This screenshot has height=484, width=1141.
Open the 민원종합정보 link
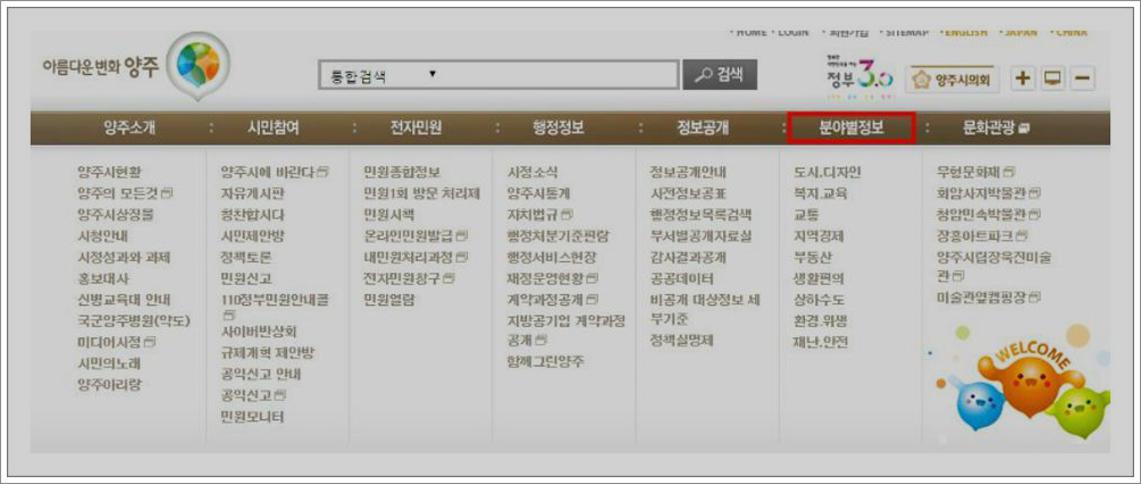pos(402,172)
